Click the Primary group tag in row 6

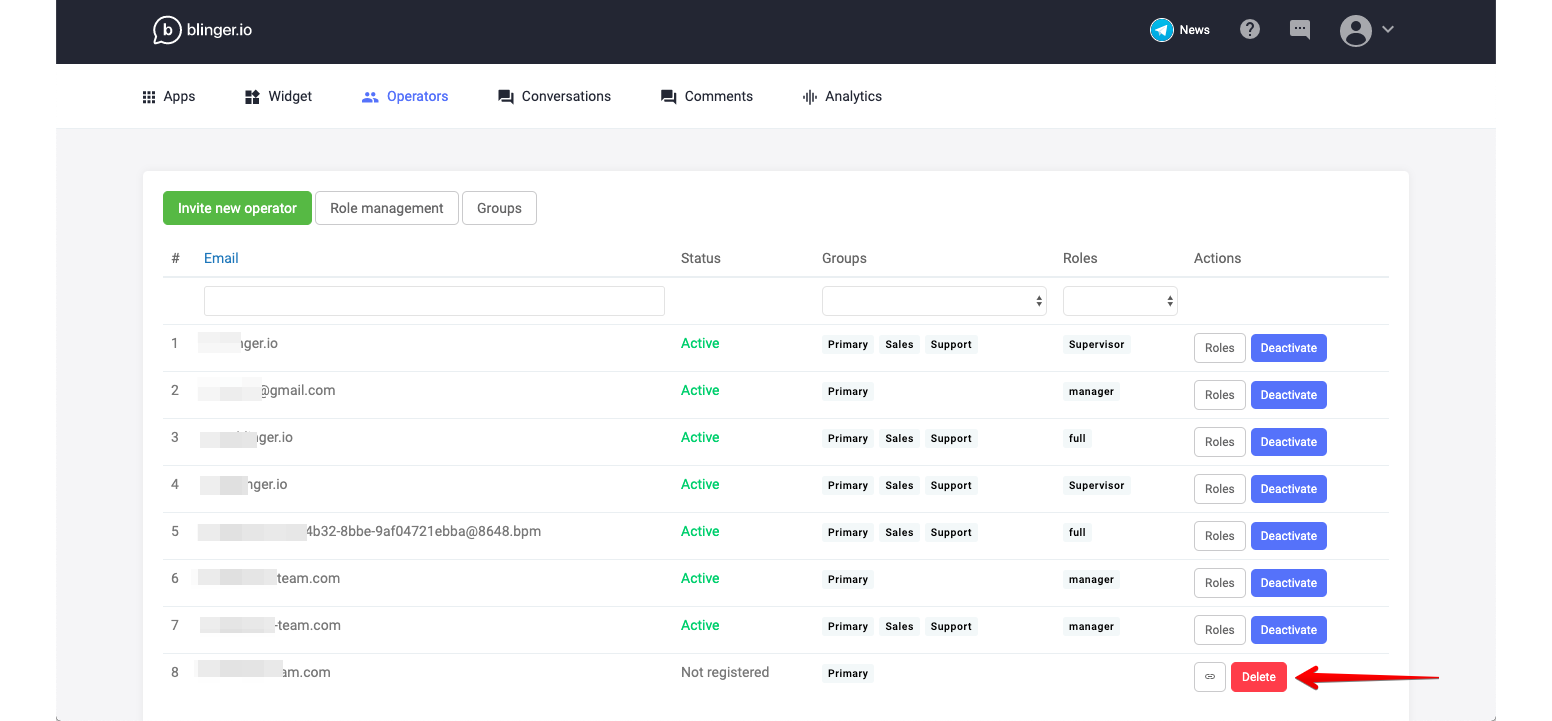[x=848, y=579]
